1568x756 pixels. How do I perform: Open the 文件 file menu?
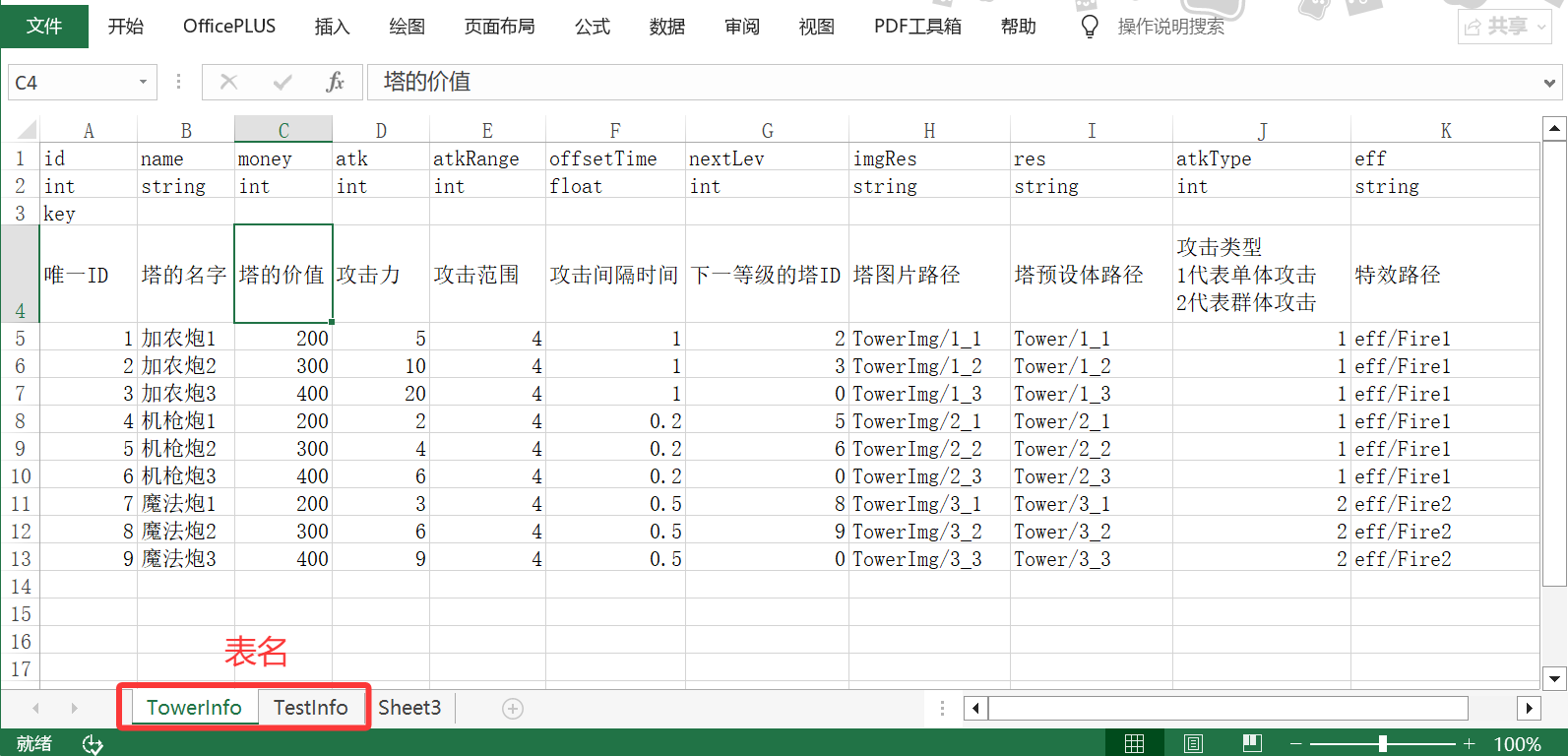pyautogui.click(x=44, y=27)
